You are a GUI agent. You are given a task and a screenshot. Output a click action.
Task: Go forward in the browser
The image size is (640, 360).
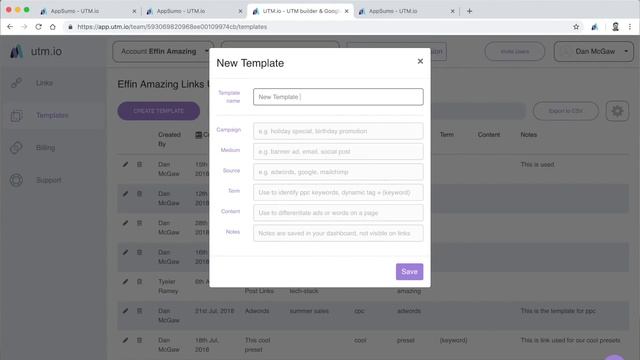pyautogui.click(x=24, y=27)
